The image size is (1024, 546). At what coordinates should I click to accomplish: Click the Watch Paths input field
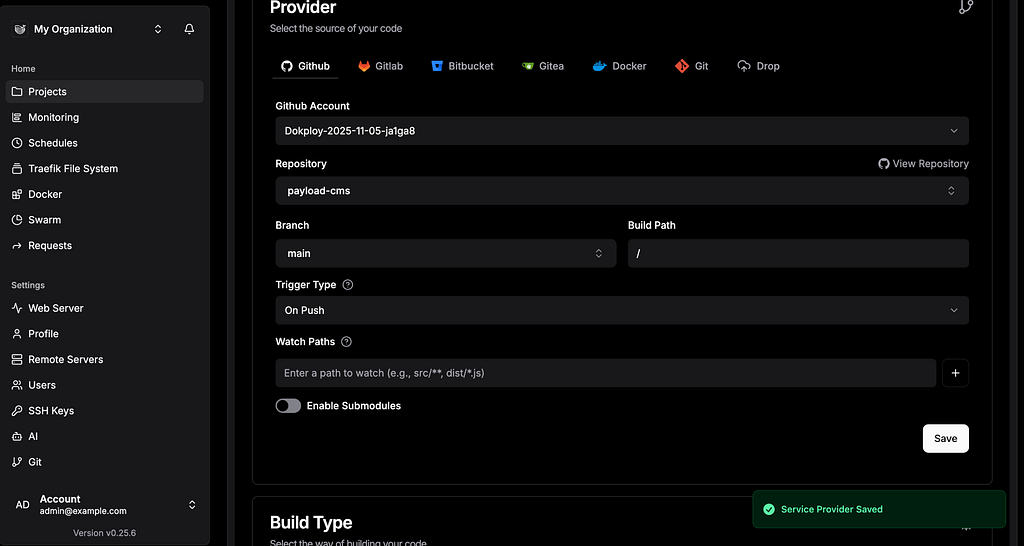pos(605,373)
